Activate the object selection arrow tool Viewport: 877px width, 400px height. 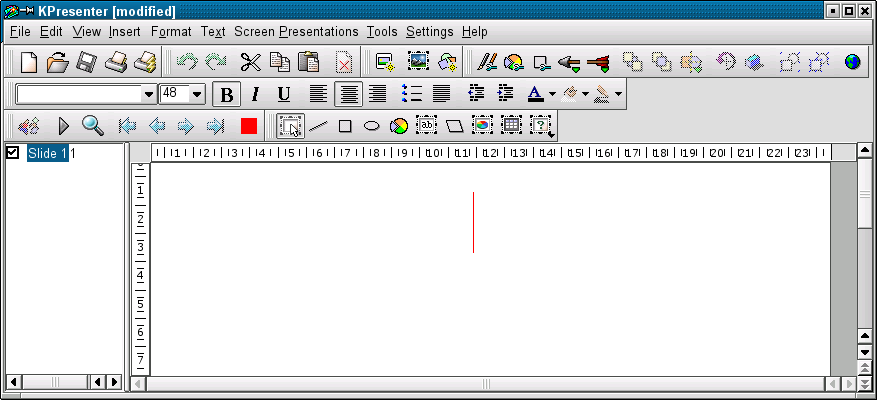pyautogui.click(x=290, y=126)
